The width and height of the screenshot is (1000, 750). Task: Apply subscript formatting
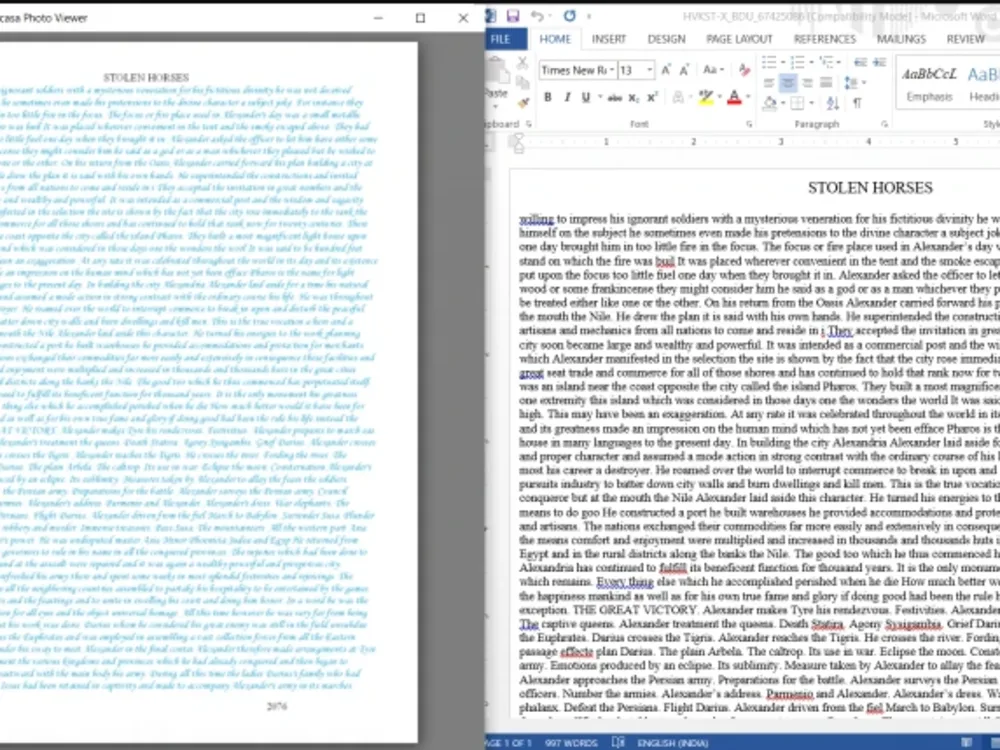[633, 98]
